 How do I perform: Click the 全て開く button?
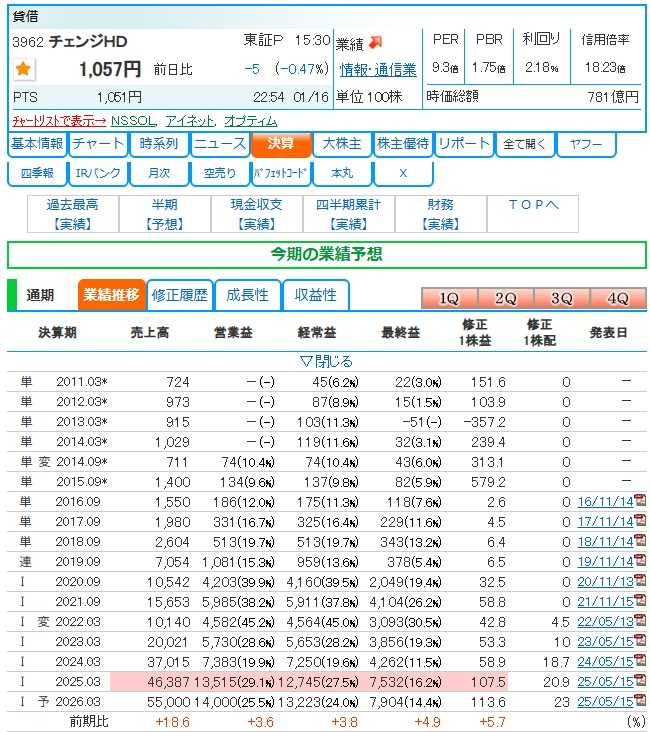coord(525,144)
